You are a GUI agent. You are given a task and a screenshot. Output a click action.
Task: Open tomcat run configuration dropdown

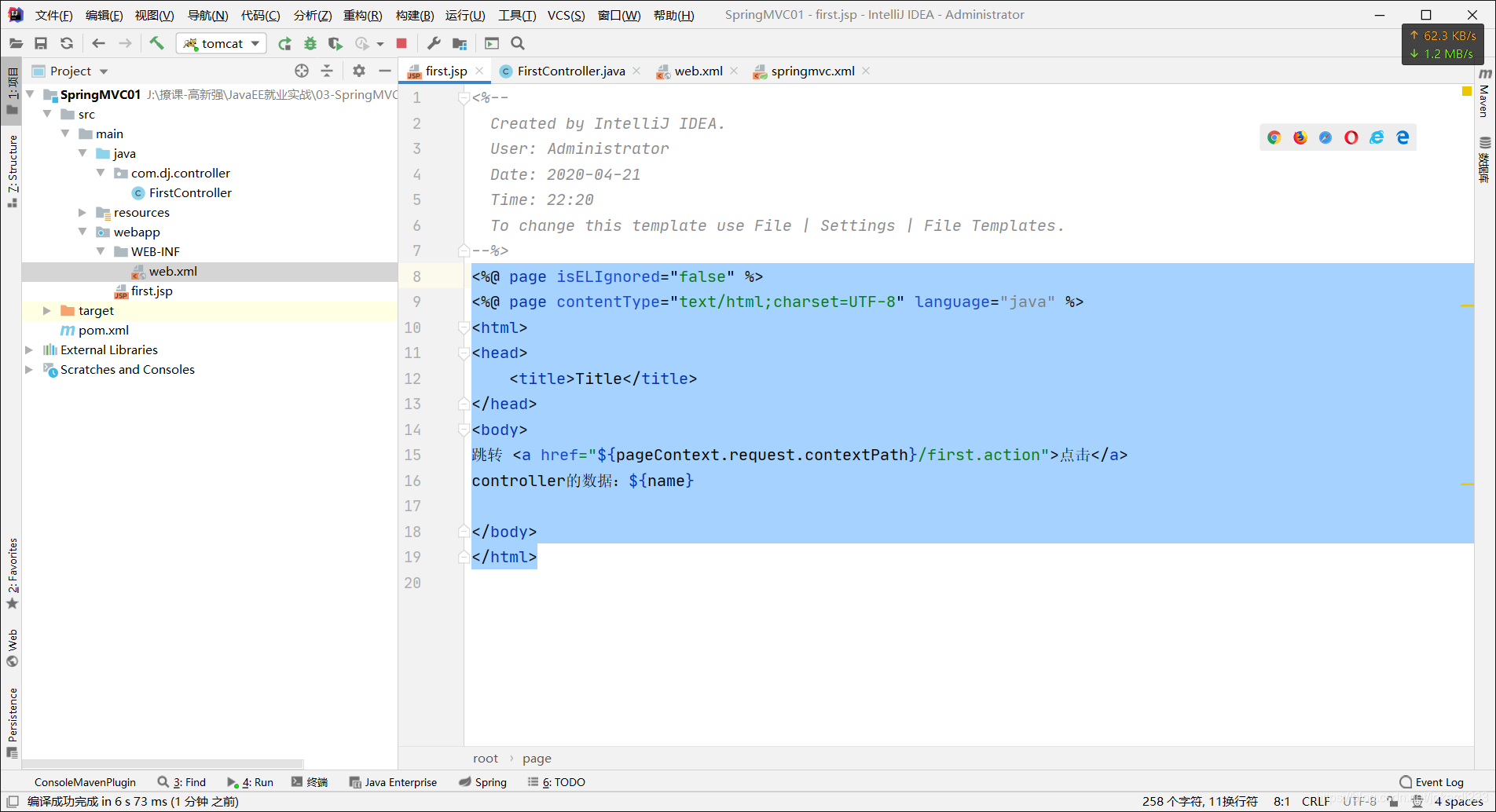point(222,44)
